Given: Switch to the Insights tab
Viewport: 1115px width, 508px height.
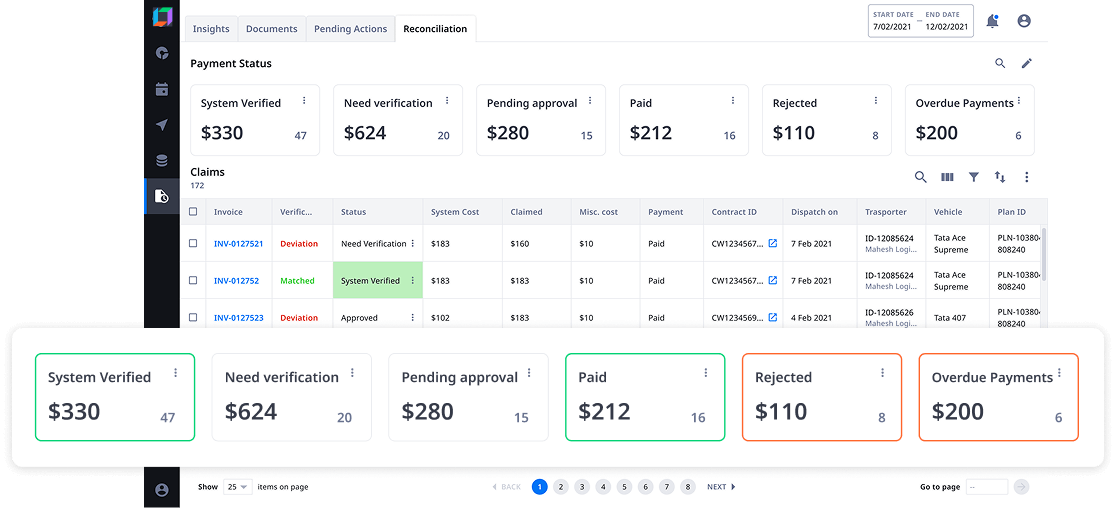Looking at the screenshot, I should tap(211, 29).
